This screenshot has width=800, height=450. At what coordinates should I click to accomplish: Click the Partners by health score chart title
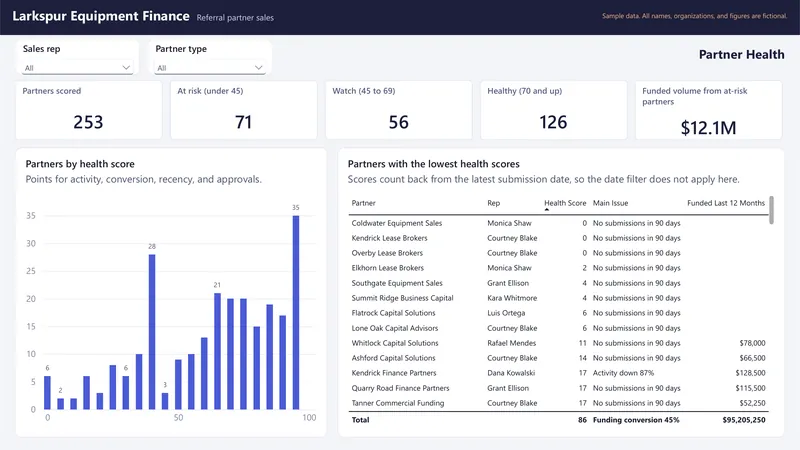point(80,164)
